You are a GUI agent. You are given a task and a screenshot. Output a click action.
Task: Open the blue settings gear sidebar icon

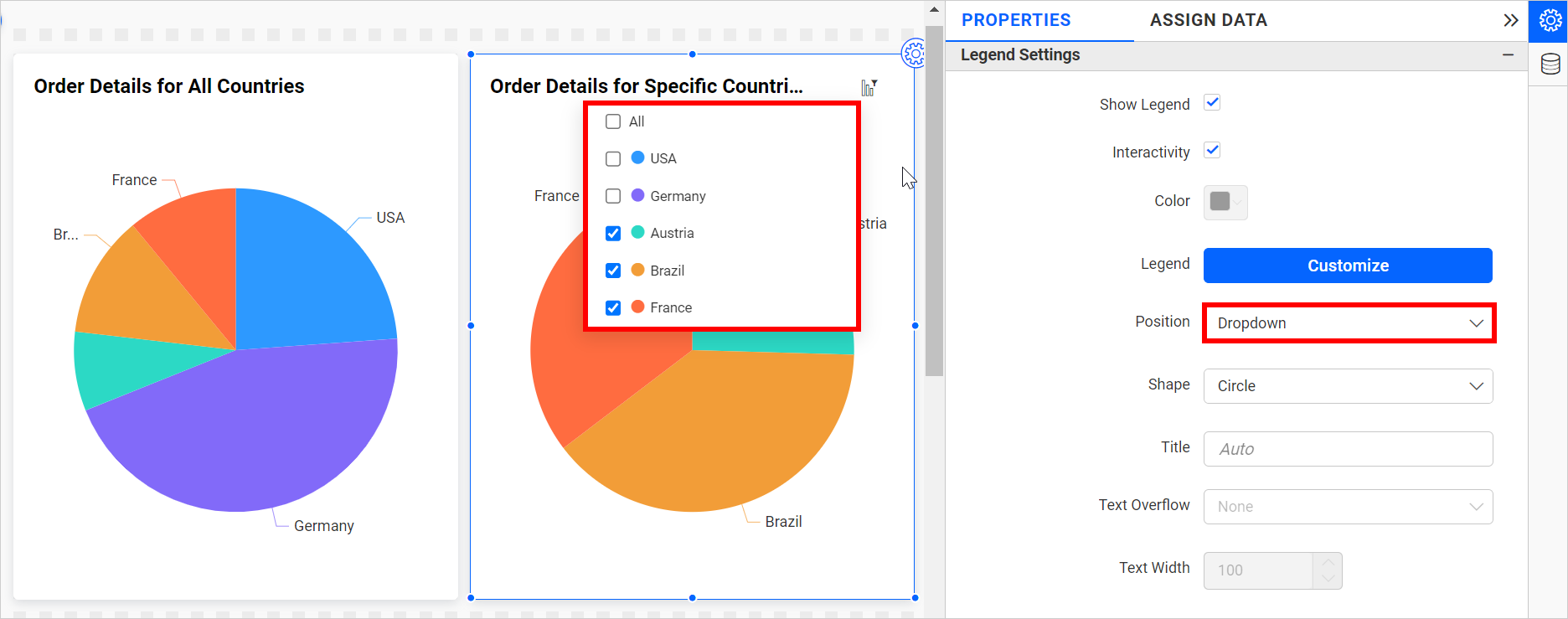coord(1550,21)
